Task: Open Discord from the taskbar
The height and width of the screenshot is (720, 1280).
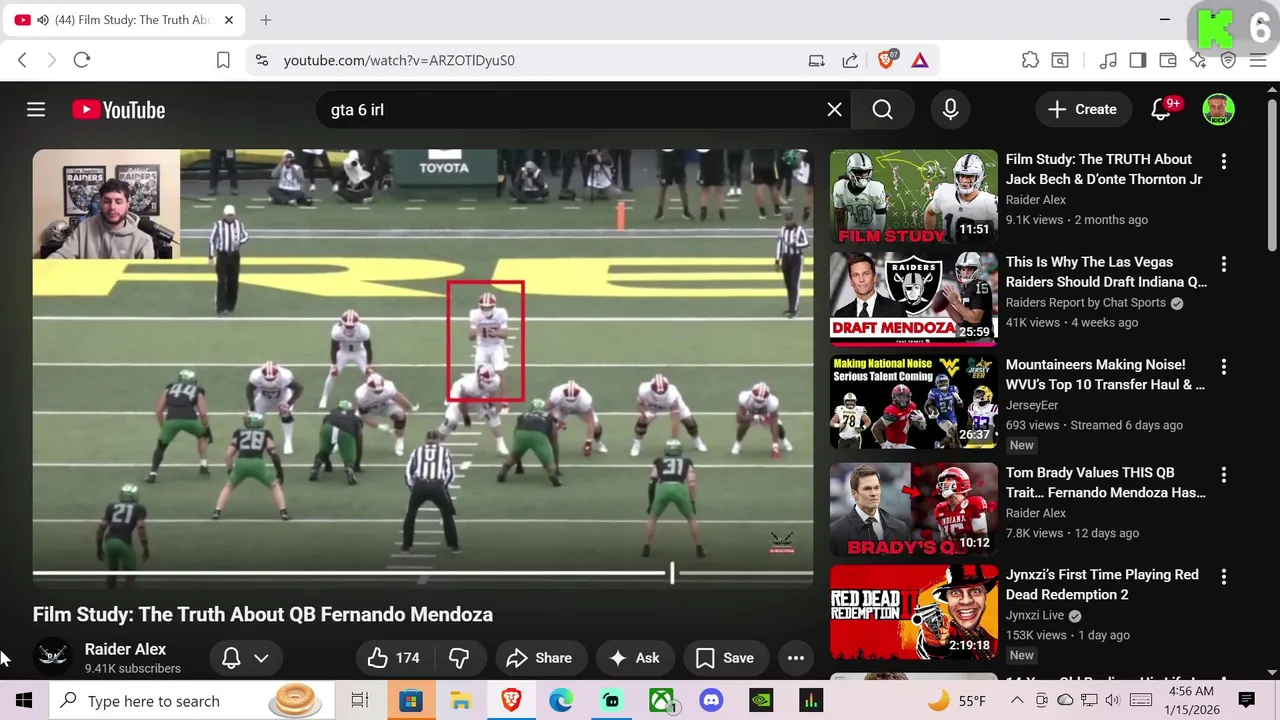Action: tap(711, 701)
